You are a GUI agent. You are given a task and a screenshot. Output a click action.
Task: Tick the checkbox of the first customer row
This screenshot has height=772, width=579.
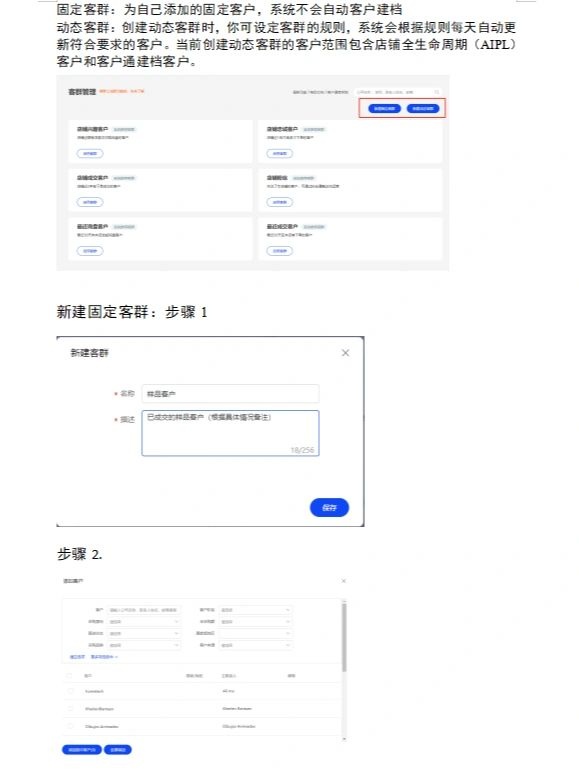click(69, 691)
